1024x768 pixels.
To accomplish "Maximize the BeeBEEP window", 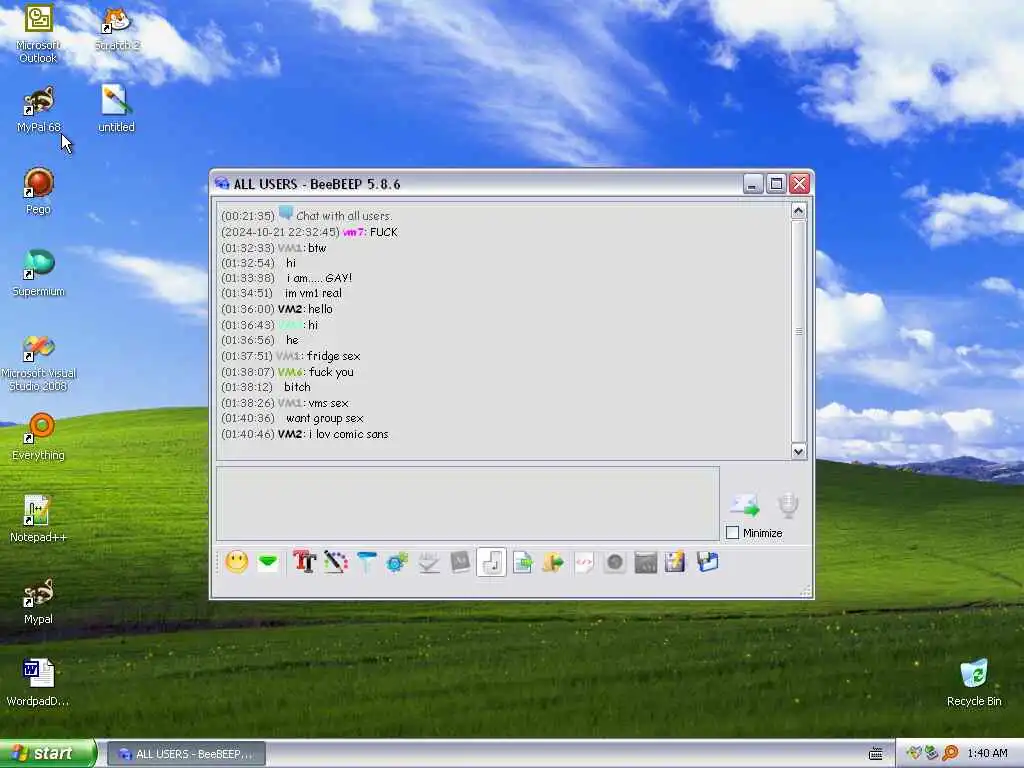I will 776,184.
